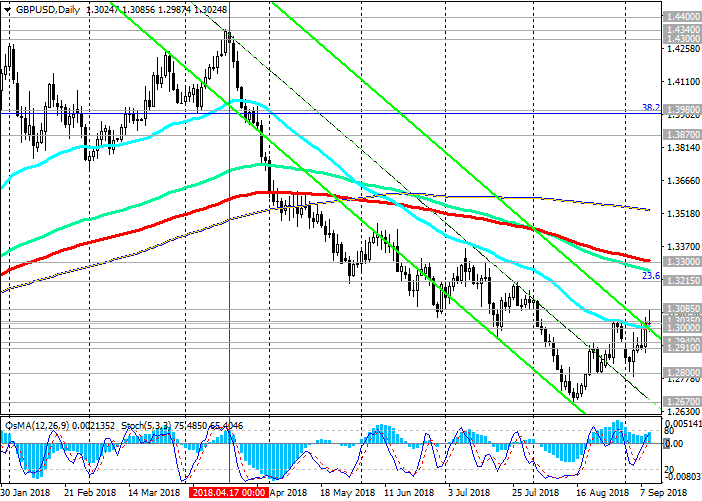
Task: Select the 1.3980 price level label
Action: (x=681, y=112)
